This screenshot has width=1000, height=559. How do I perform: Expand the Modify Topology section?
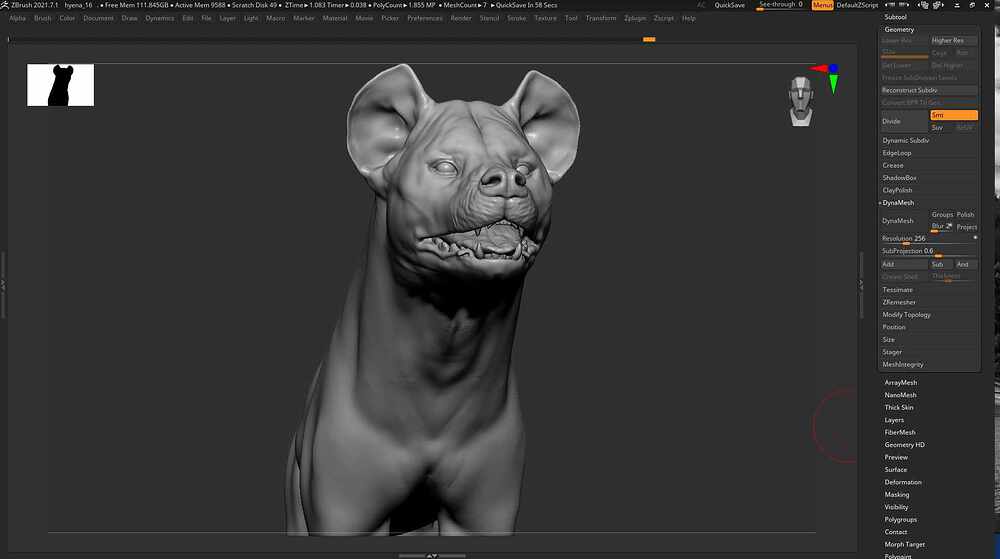tap(906, 315)
